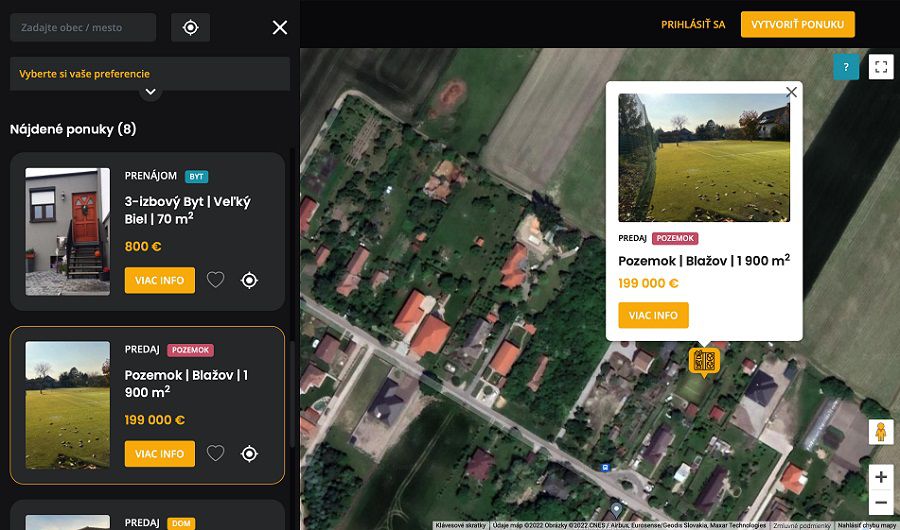Favorite the 3-izbový Byt listing with heart
Screen dimensions: 900x530
[215, 280]
